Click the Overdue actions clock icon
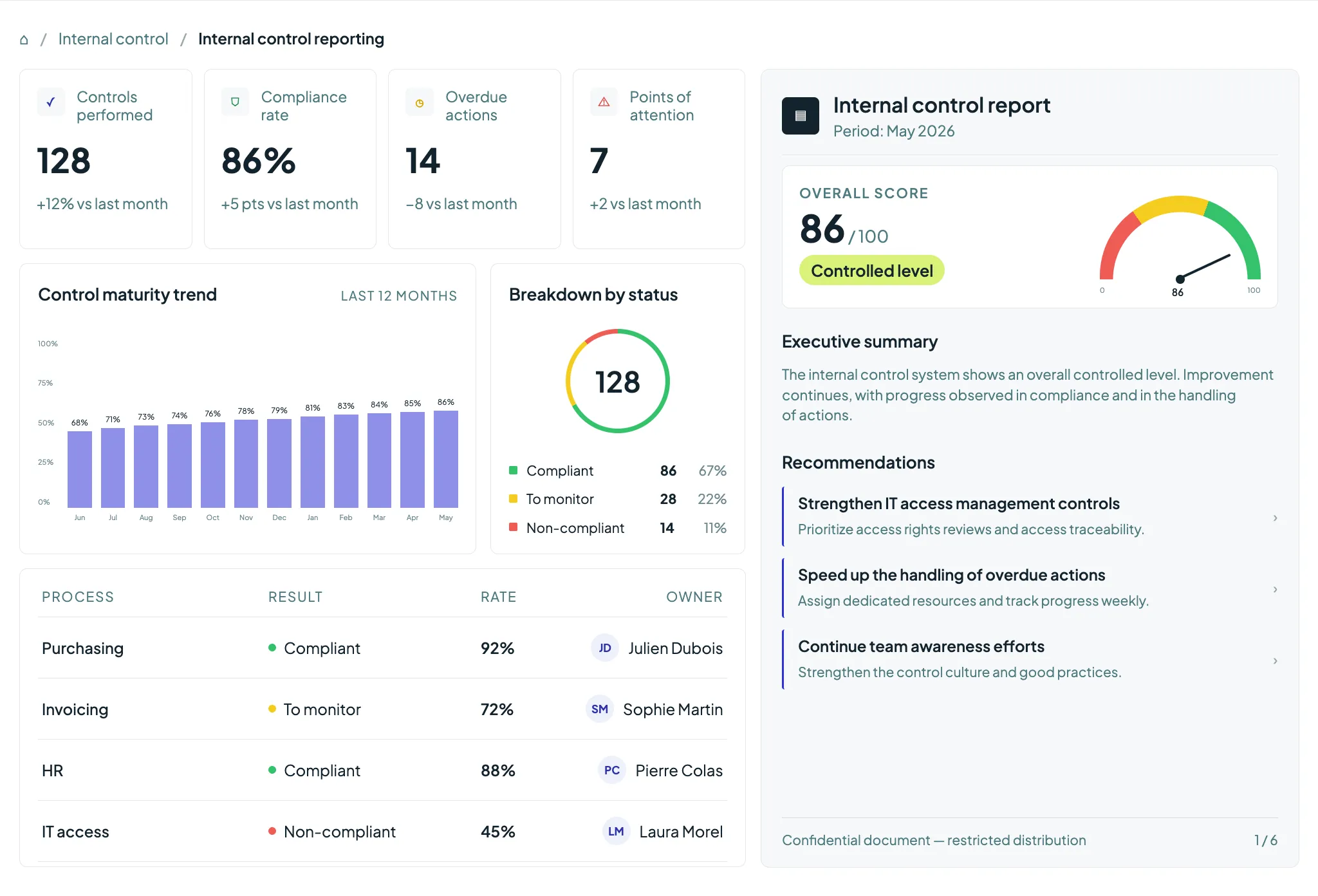 click(420, 102)
